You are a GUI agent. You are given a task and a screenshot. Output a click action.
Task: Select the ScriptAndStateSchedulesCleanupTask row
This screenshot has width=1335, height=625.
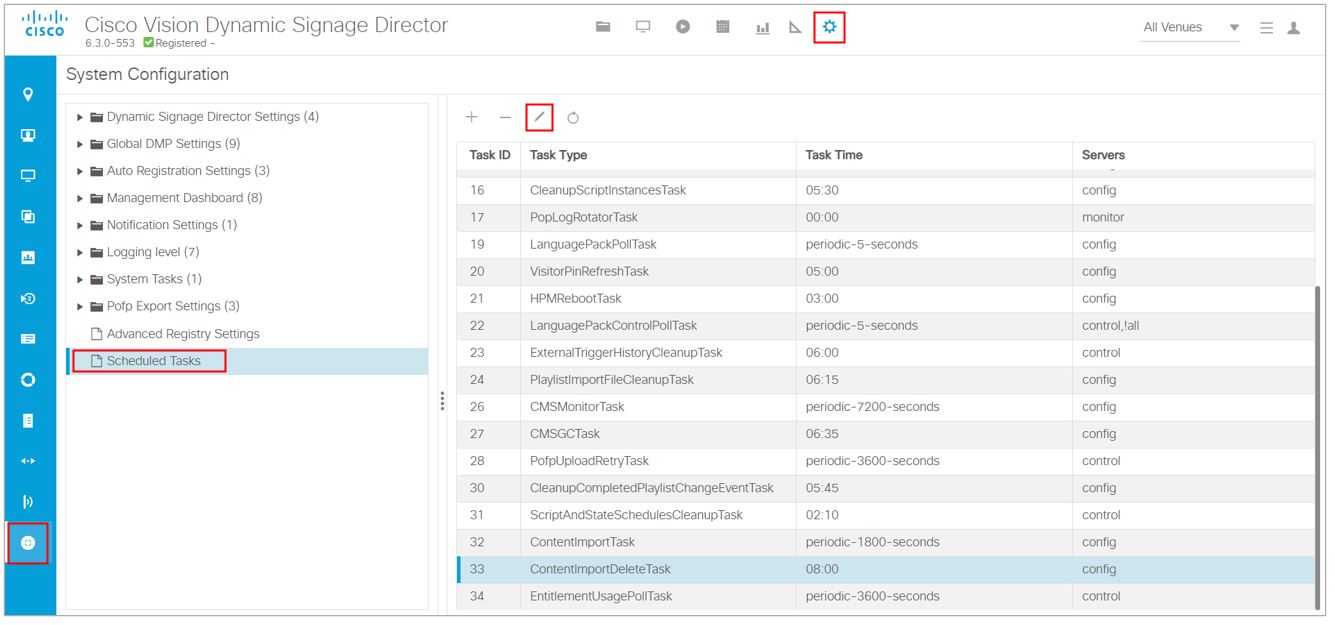pos(886,514)
